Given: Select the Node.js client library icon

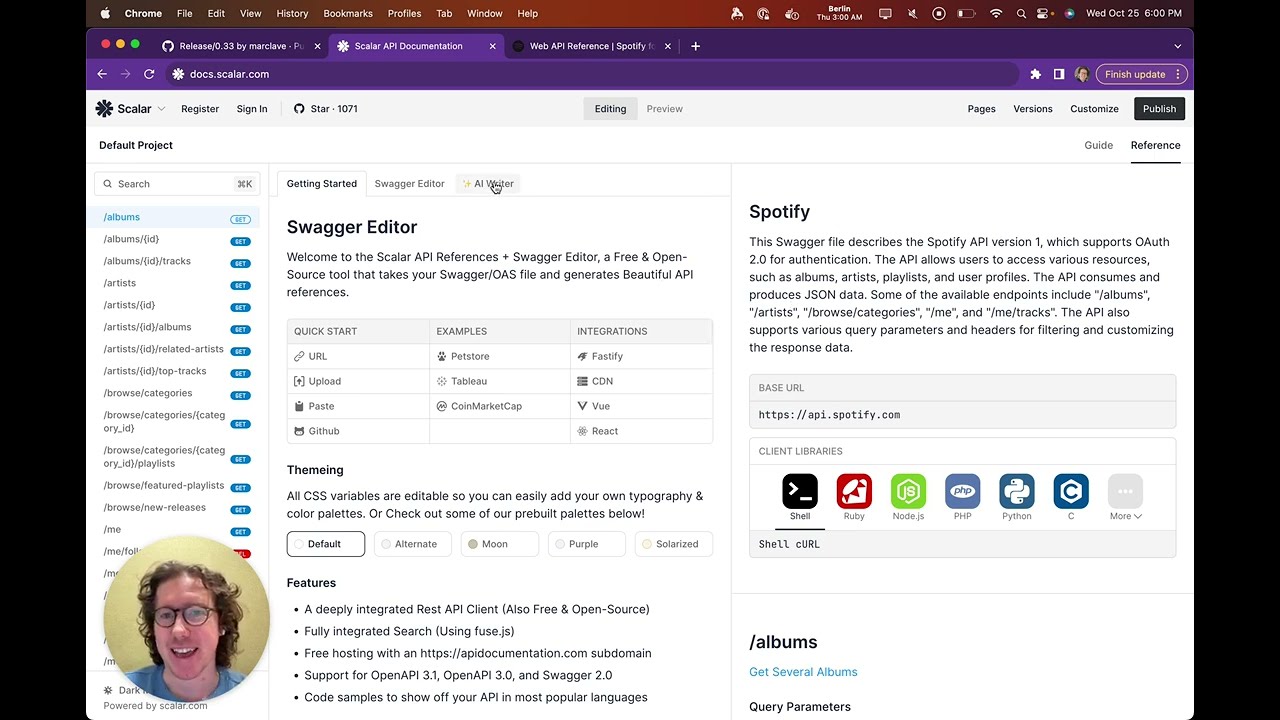Looking at the screenshot, I should pyautogui.click(x=908, y=491).
